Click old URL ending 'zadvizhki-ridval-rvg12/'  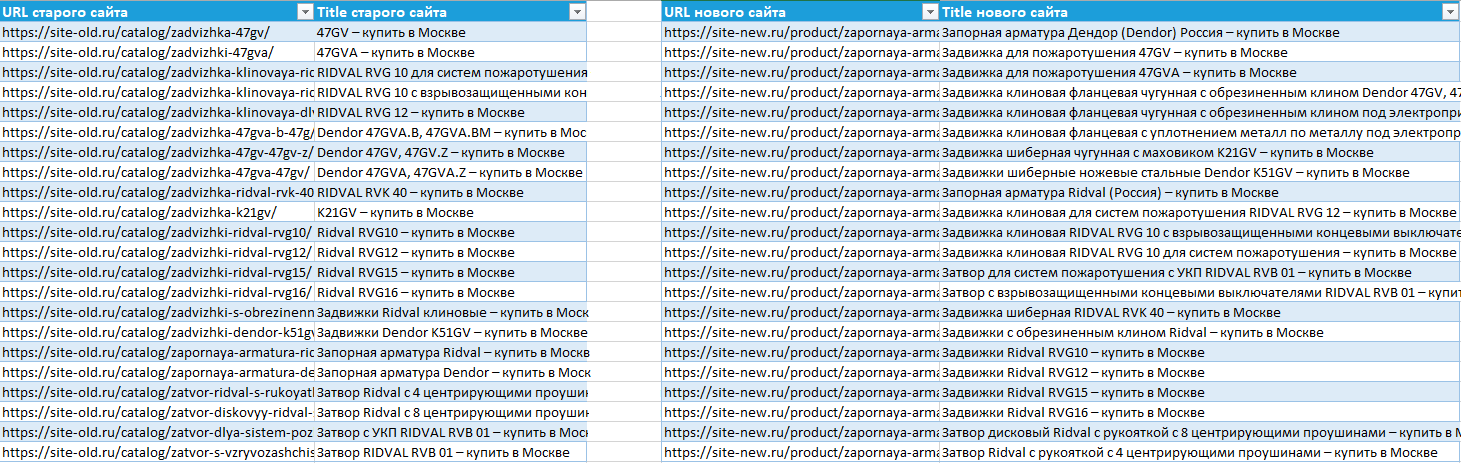[157, 252]
